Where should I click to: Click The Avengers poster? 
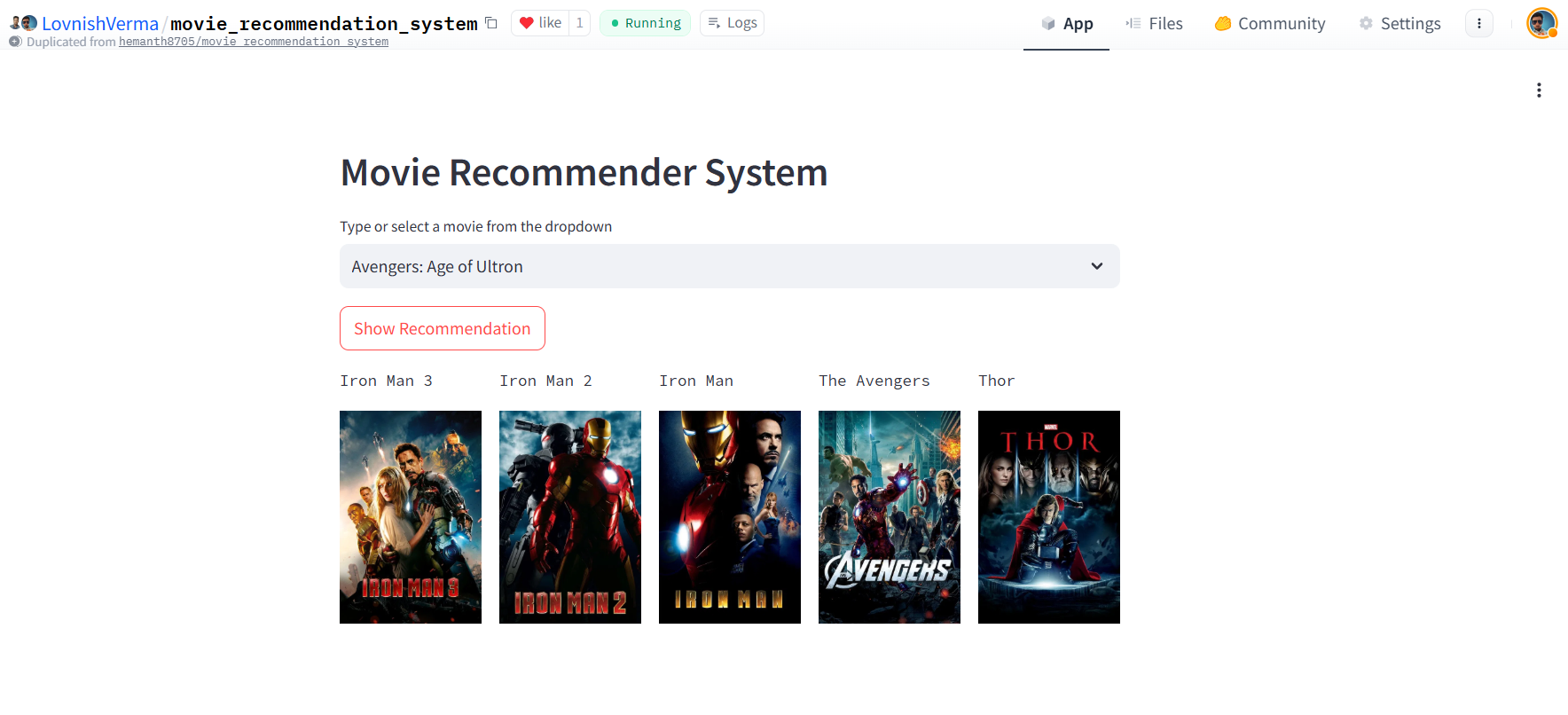[890, 517]
